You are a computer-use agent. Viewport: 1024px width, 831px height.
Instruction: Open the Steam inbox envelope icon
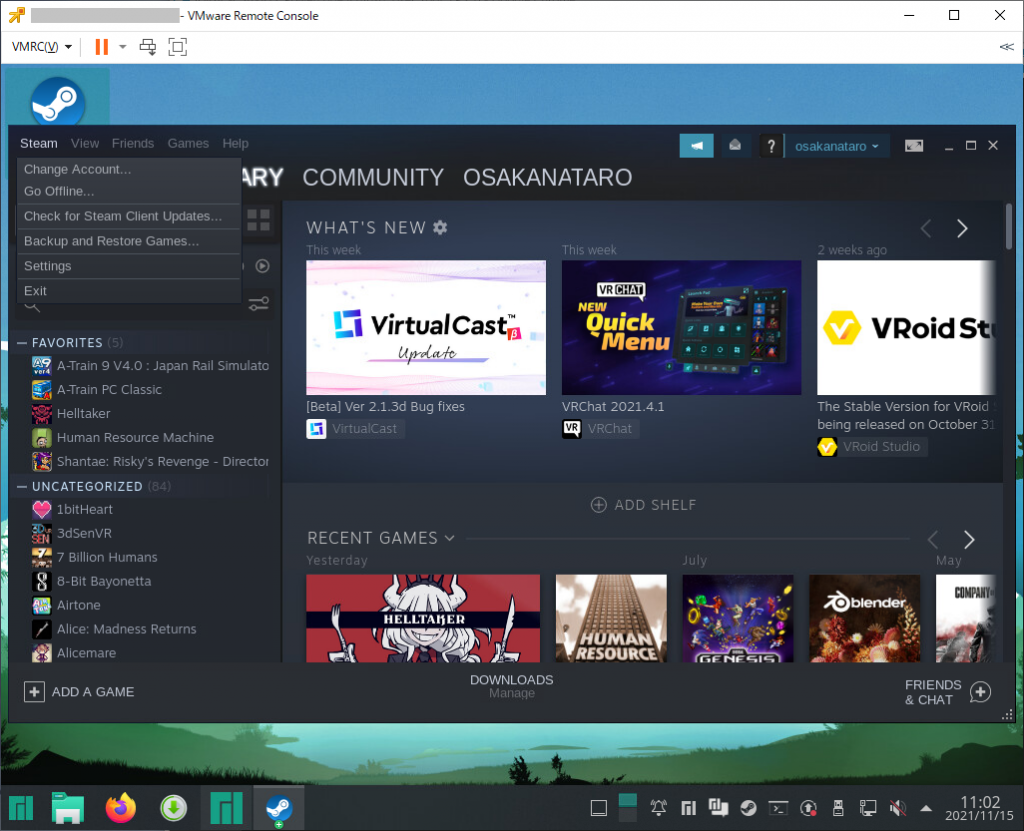pos(735,146)
